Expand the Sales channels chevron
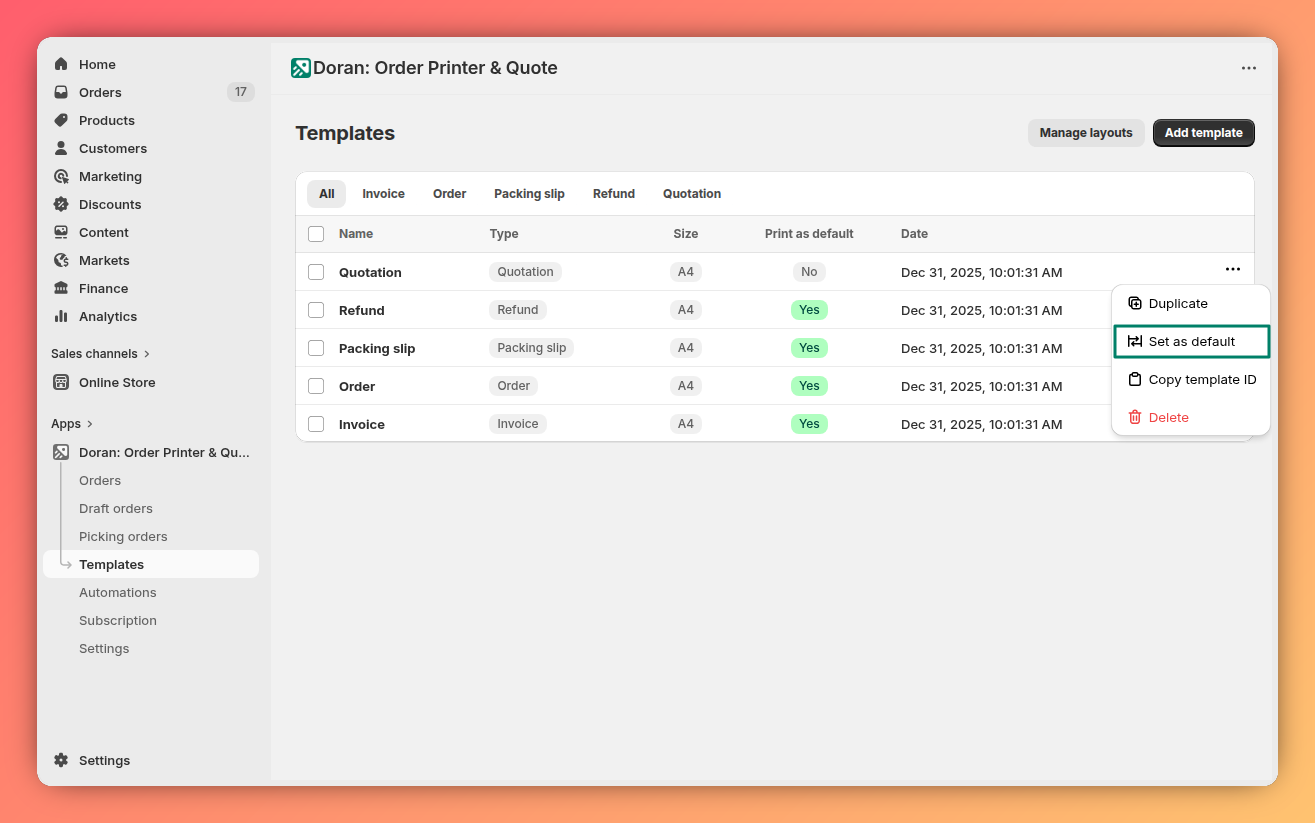 coord(147,354)
